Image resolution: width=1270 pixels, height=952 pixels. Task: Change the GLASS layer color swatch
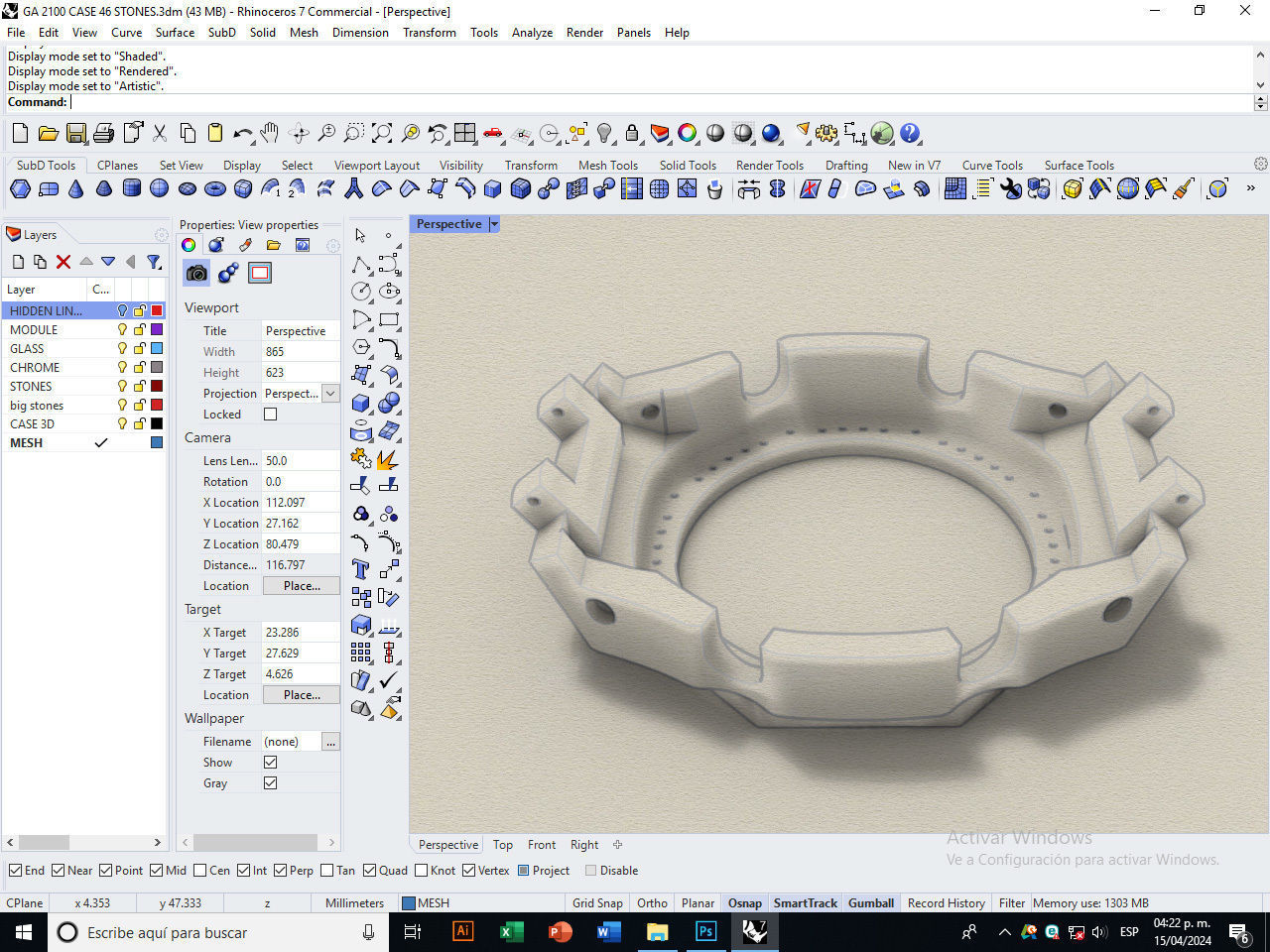[x=157, y=349]
